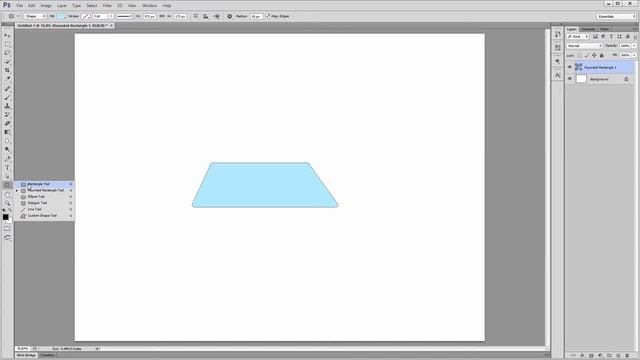Toggle lock all
Screen dimensions: 640x360
(602, 55)
